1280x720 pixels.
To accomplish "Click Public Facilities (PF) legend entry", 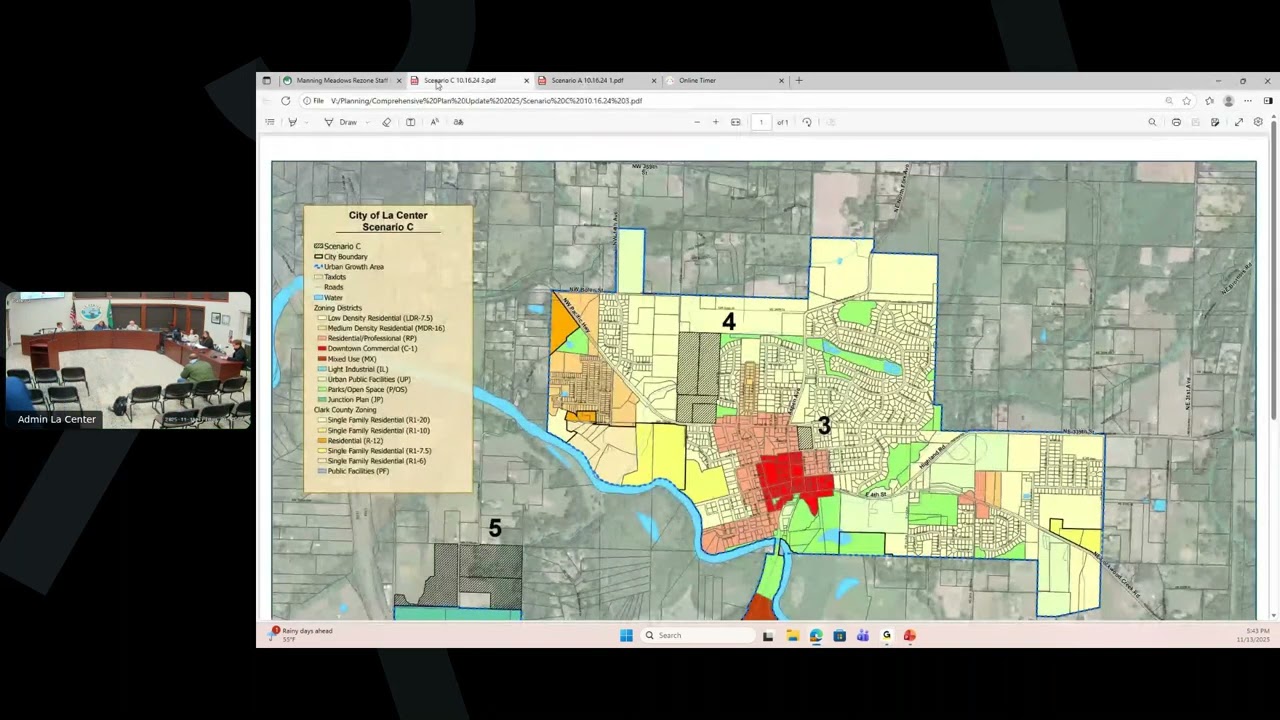I will [x=353, y=471].
